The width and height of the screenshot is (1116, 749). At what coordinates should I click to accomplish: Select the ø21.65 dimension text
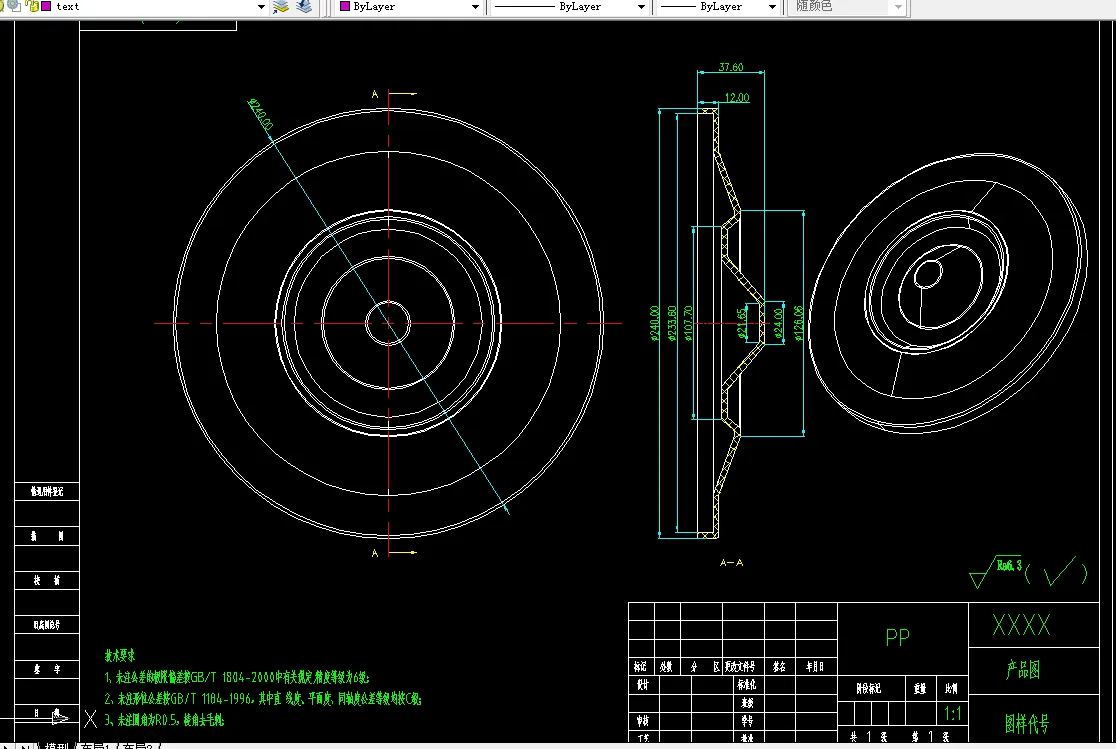[x=742, y=323]
